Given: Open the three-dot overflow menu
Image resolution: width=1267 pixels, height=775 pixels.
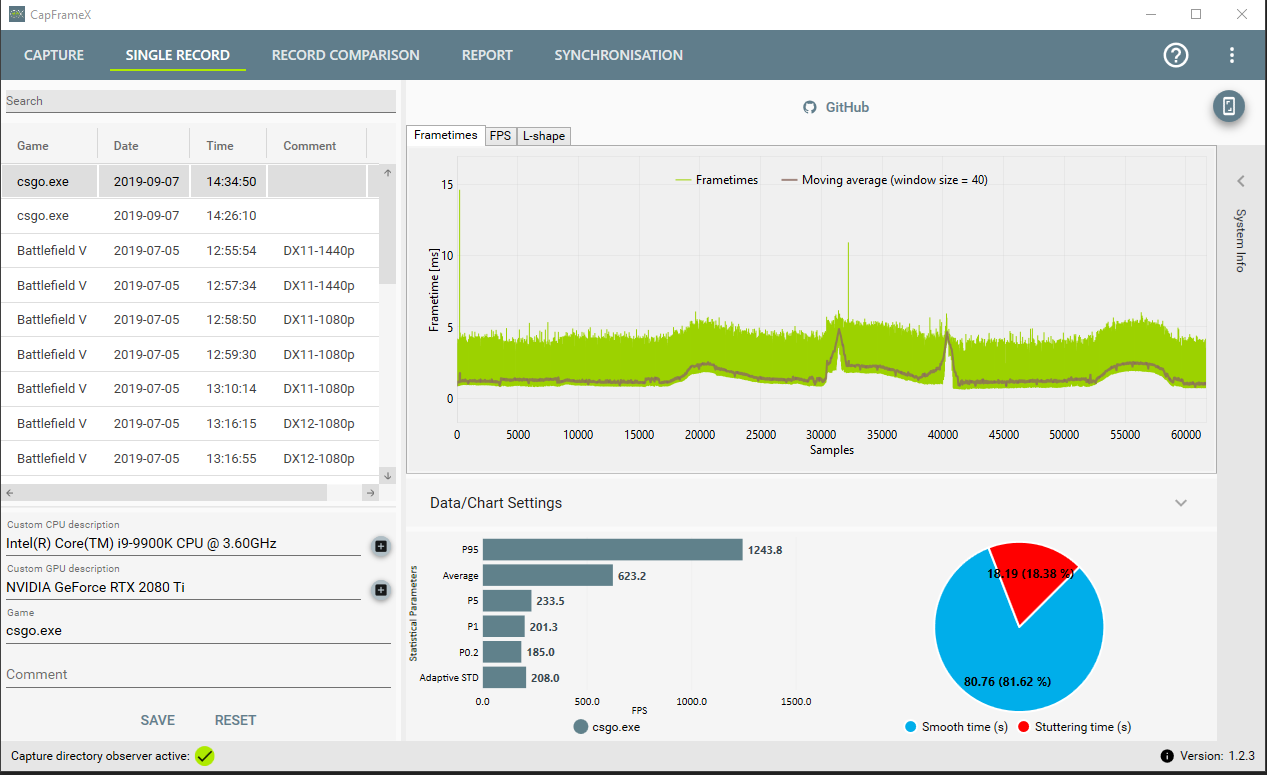Looking at the screenshot, I should [1232, 55].
